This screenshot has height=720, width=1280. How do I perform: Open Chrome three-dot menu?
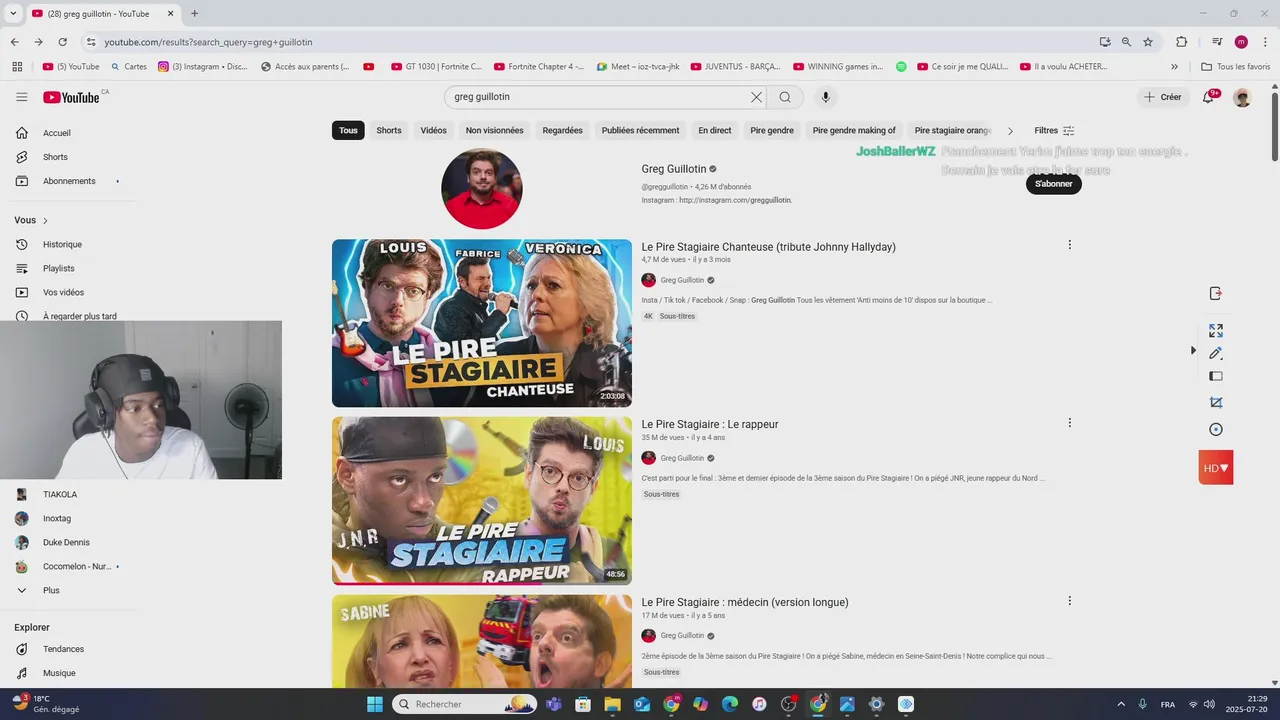[x=1264, y=42]
